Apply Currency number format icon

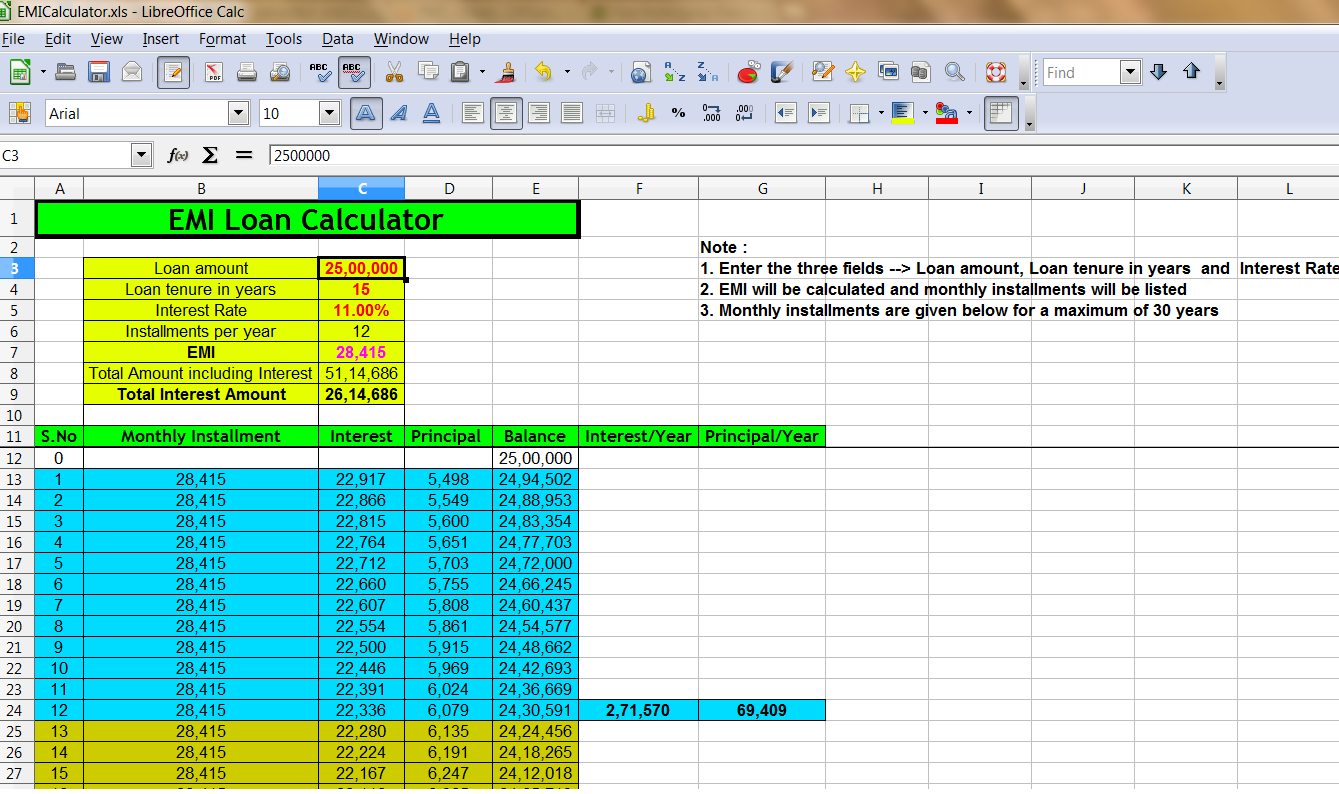point(646,113)
